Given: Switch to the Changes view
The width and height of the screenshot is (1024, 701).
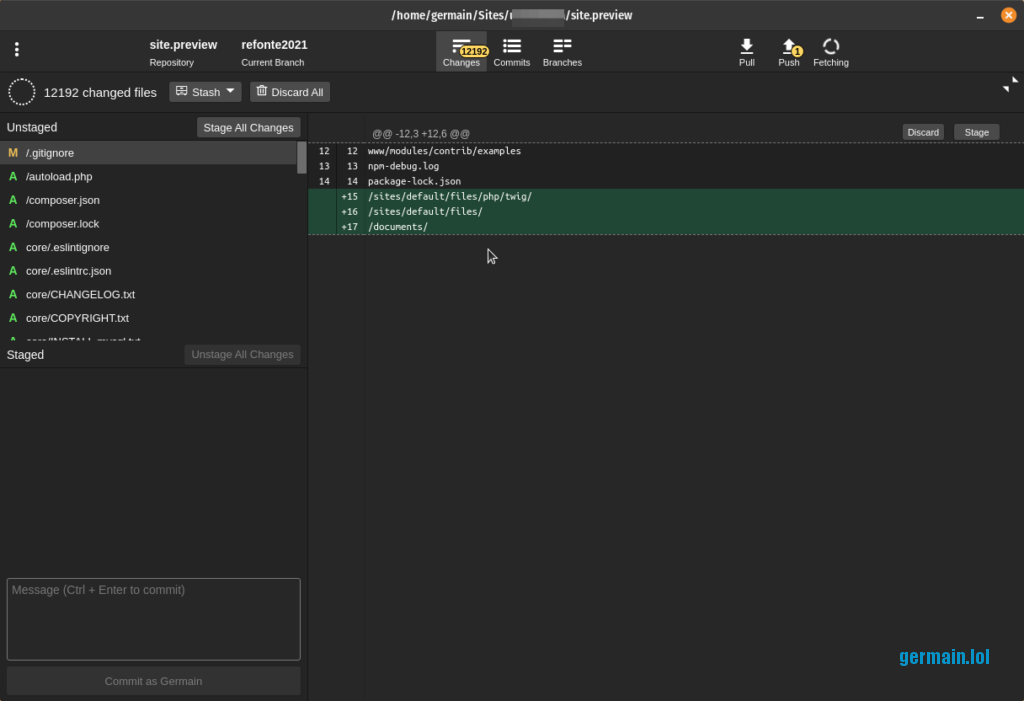Looking at the screenshot, I should pos(461,52).
